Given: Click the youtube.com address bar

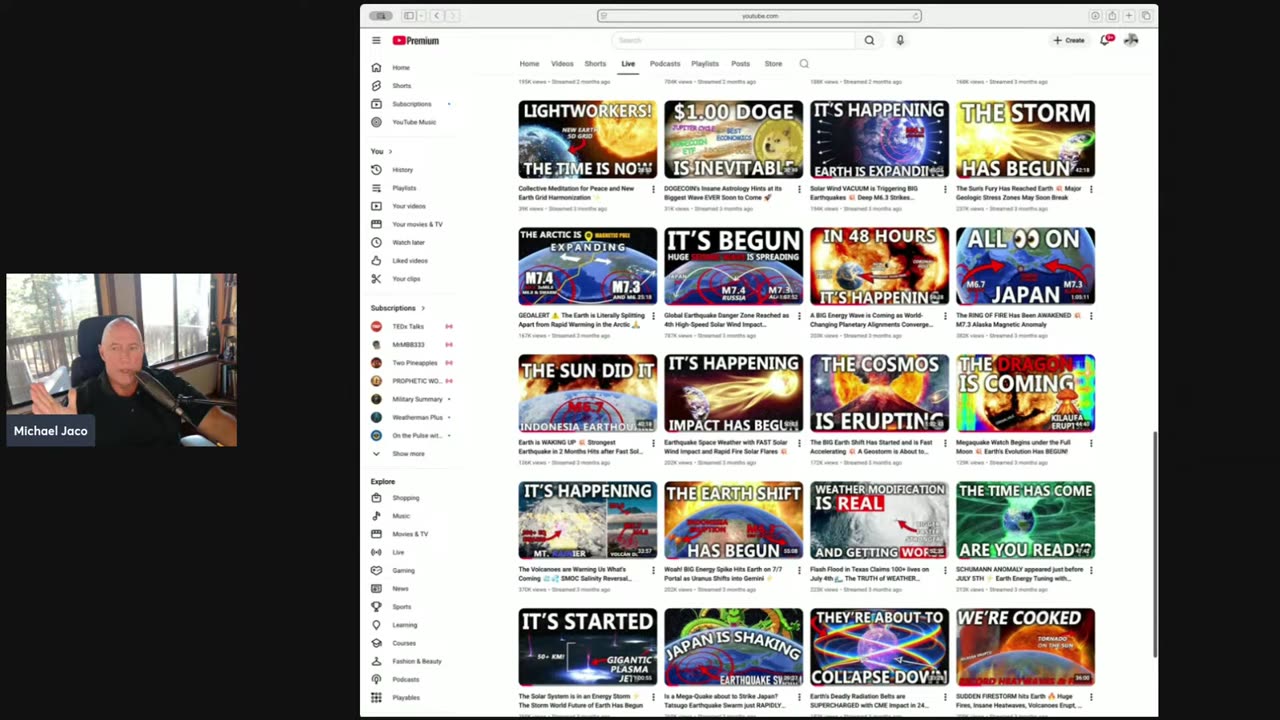Looking at the screenshot, I should pyautogui.click(x=760, y=16).
